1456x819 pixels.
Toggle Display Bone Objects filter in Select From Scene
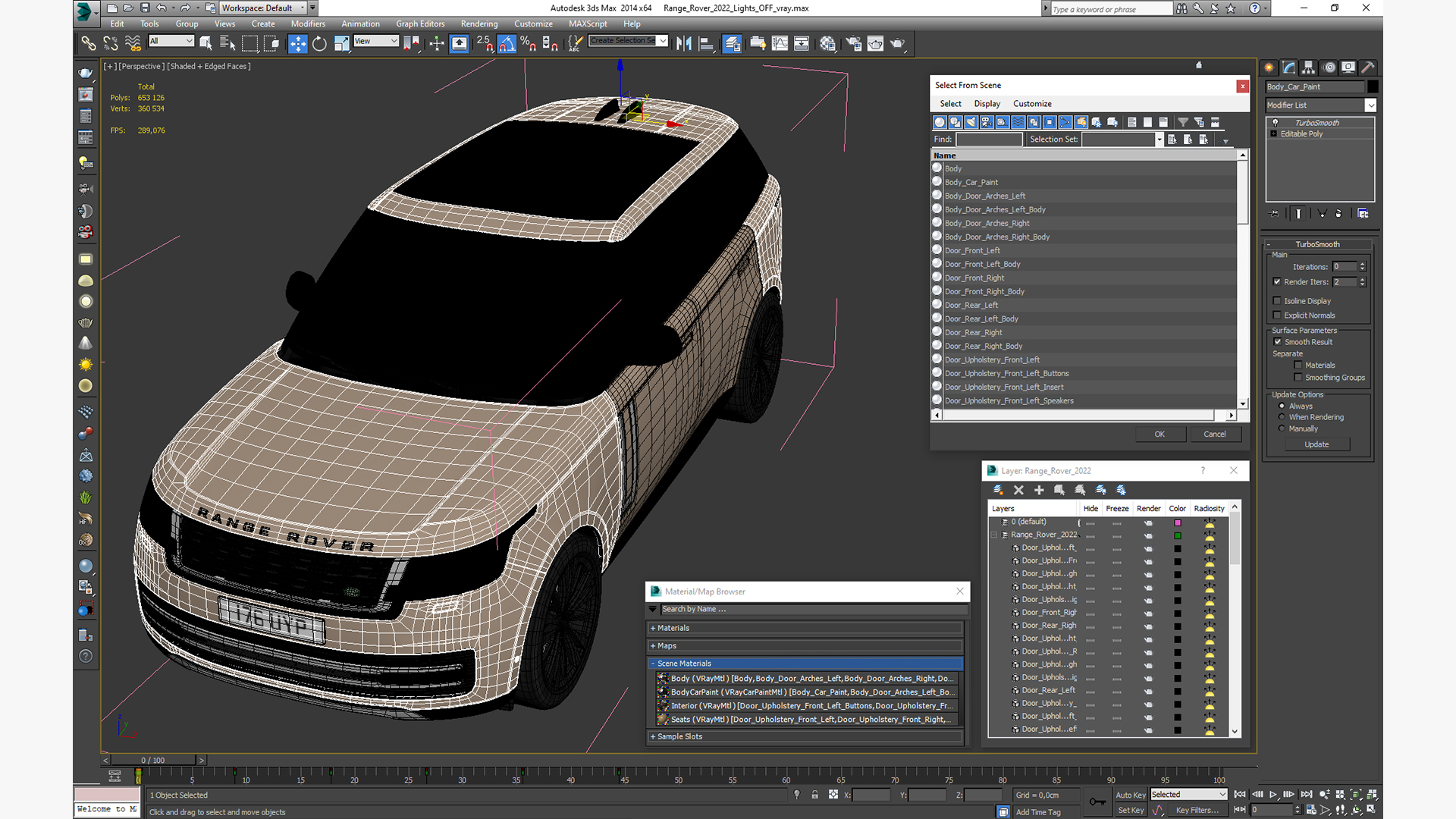[1065, 122]
